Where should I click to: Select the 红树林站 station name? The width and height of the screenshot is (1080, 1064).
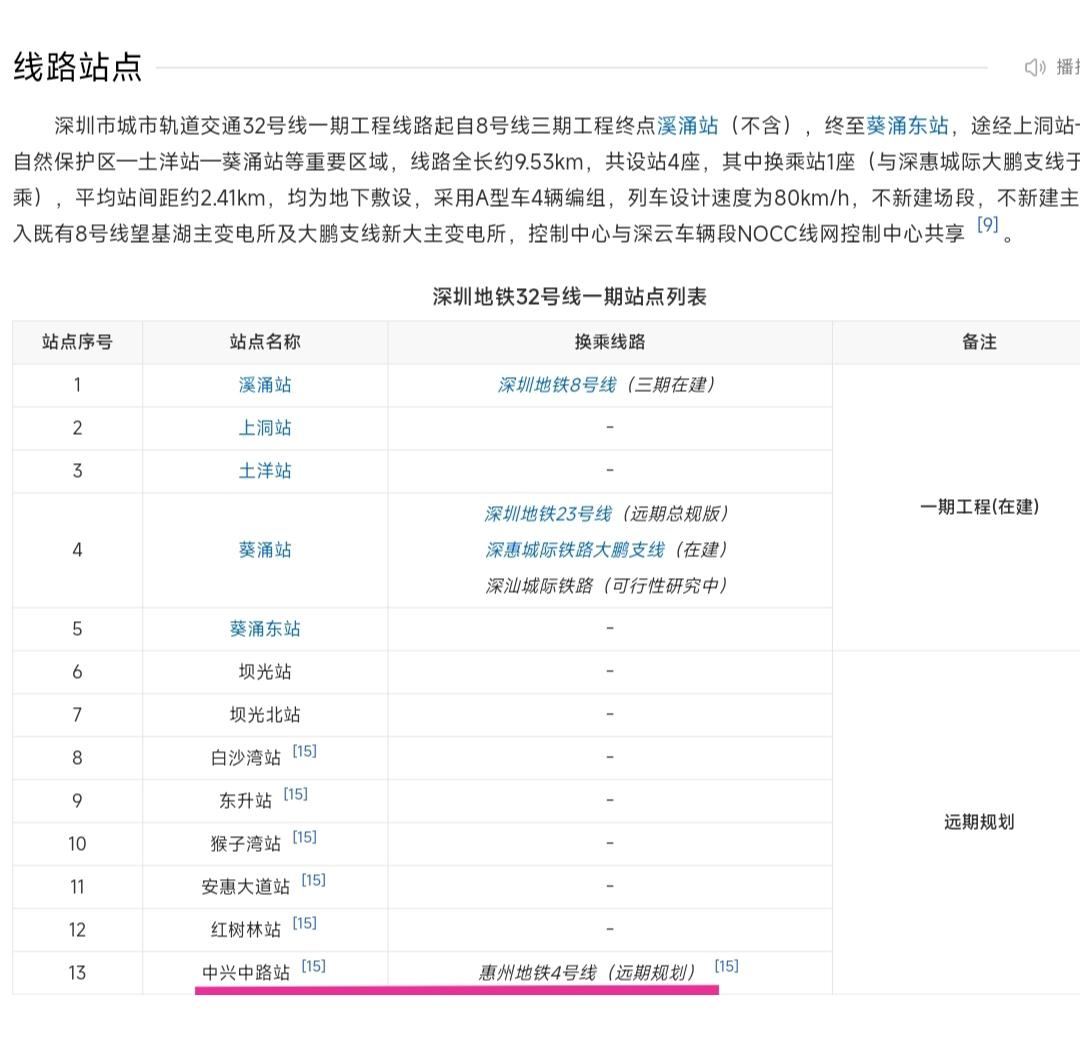pyautogui.click(x=246, y=930)
